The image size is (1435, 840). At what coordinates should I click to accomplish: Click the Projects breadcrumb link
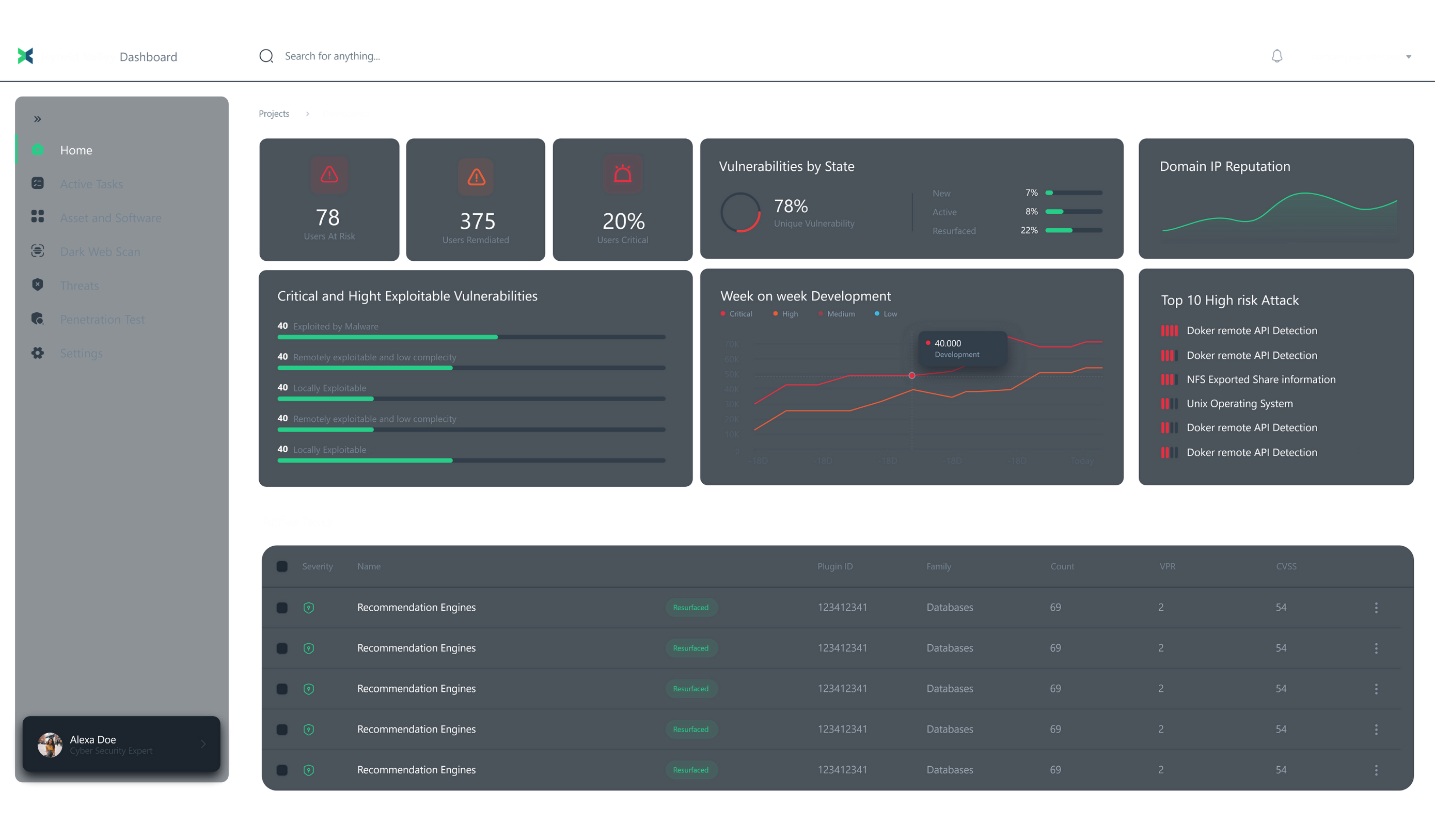tap(274, 114)
